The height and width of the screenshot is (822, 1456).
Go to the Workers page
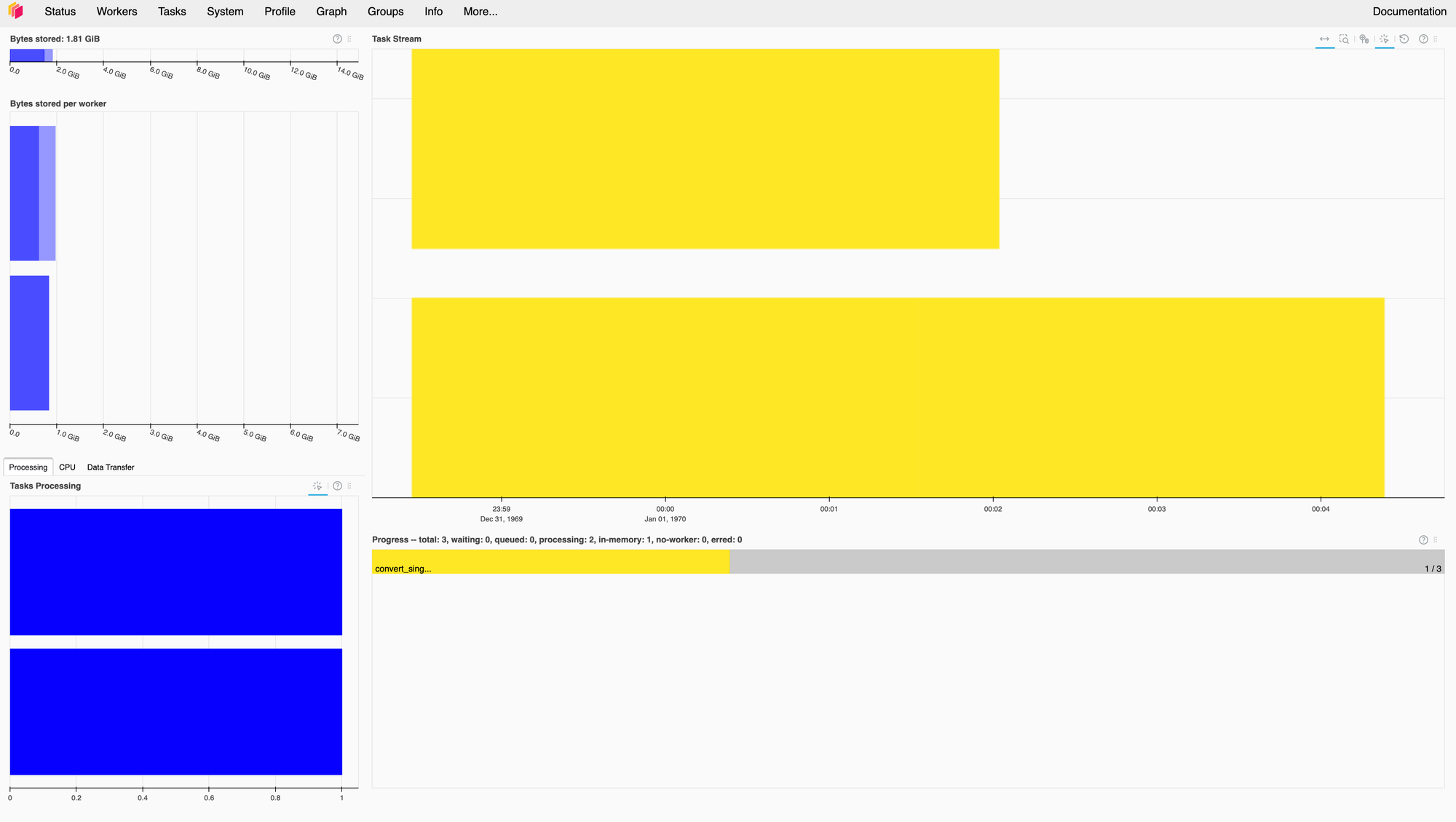(116, 12)
